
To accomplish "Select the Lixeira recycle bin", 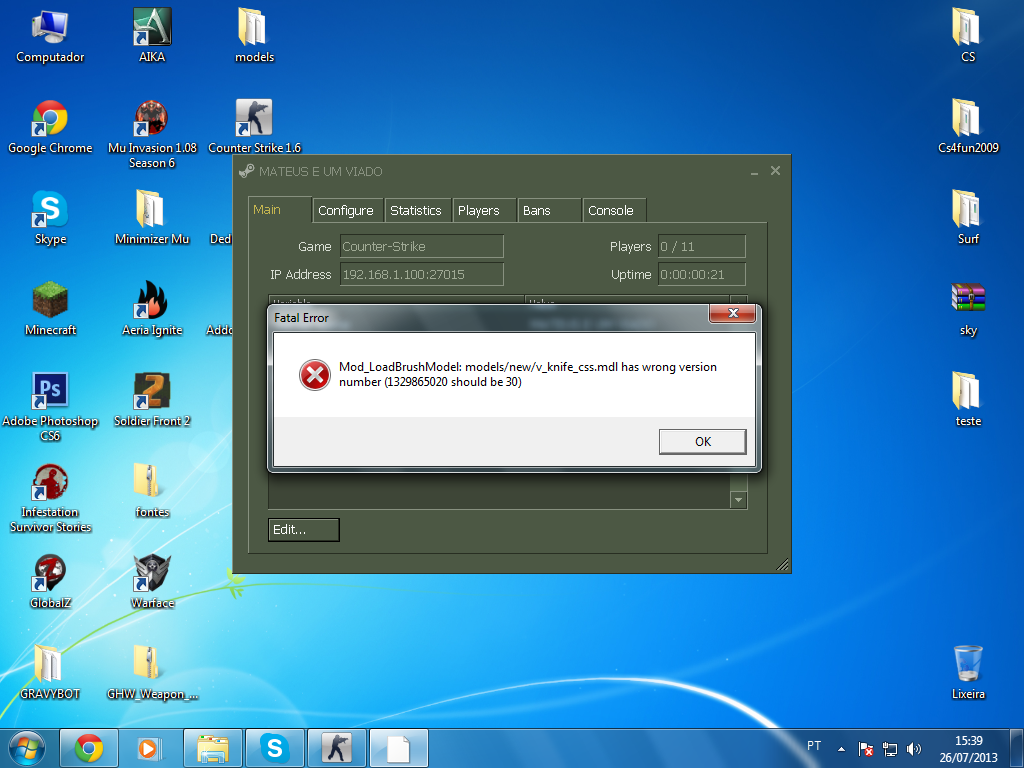I will click(967, 664).
